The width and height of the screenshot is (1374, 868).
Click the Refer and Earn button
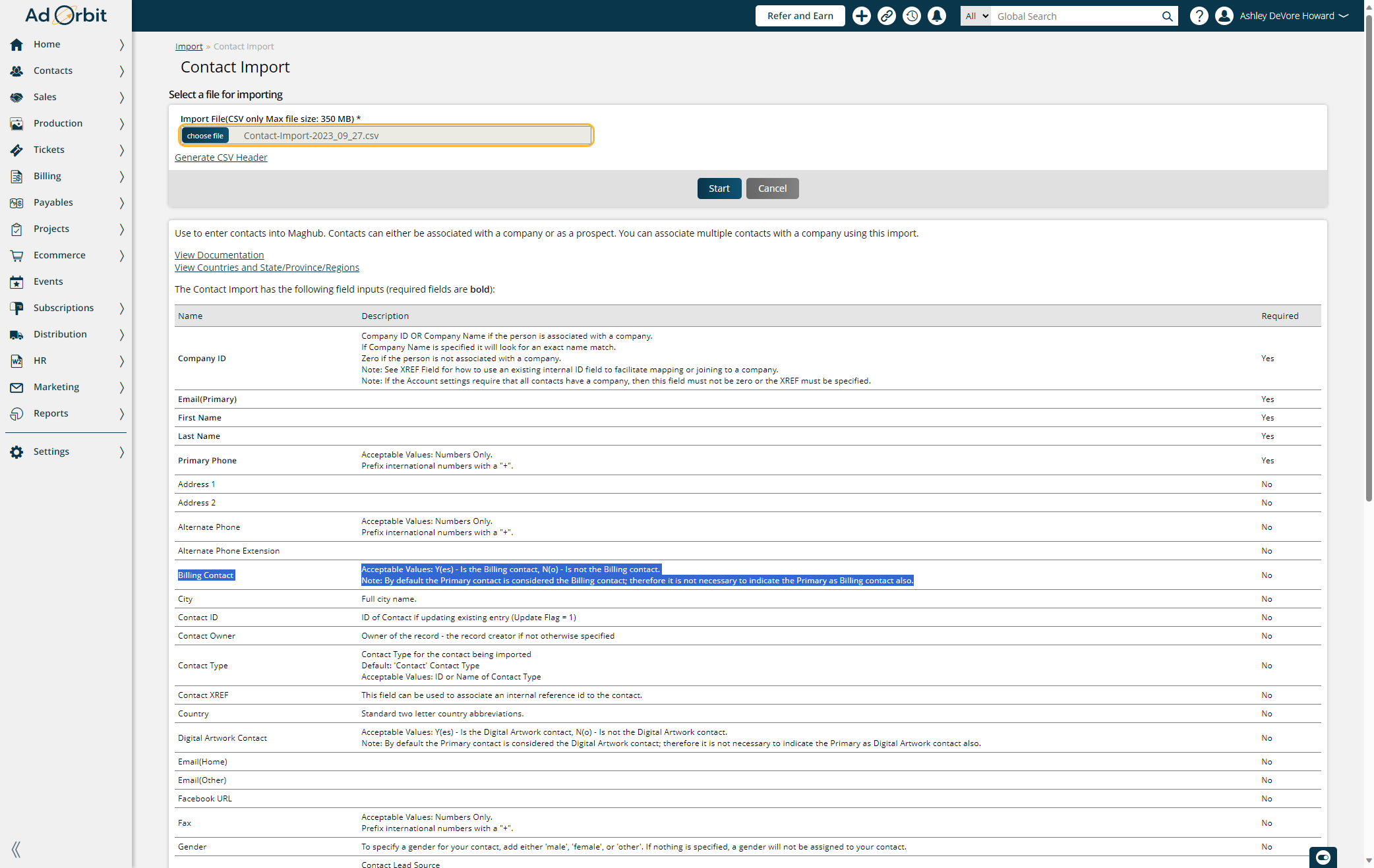coord(800,16)
